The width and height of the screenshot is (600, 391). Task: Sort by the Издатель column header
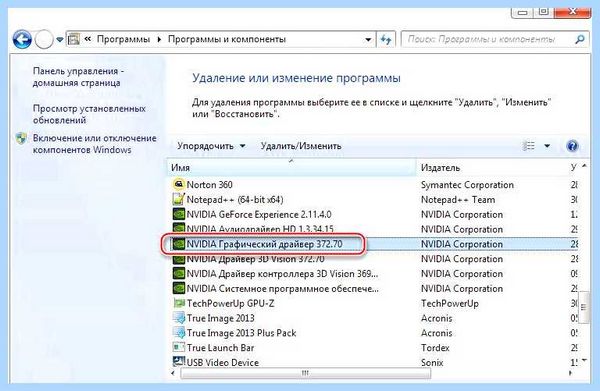pos(492,168)
